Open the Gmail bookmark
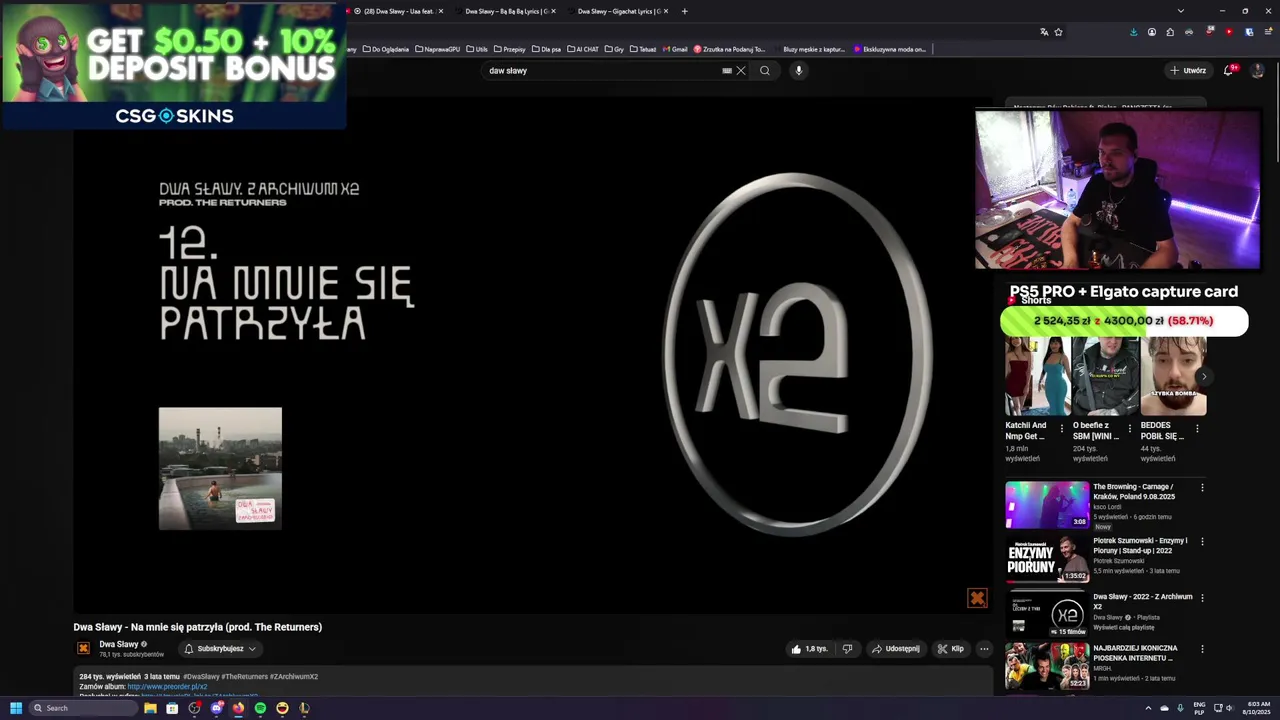Image resolution: width=1280 pixels, height=720 pixels. (674, 49)
